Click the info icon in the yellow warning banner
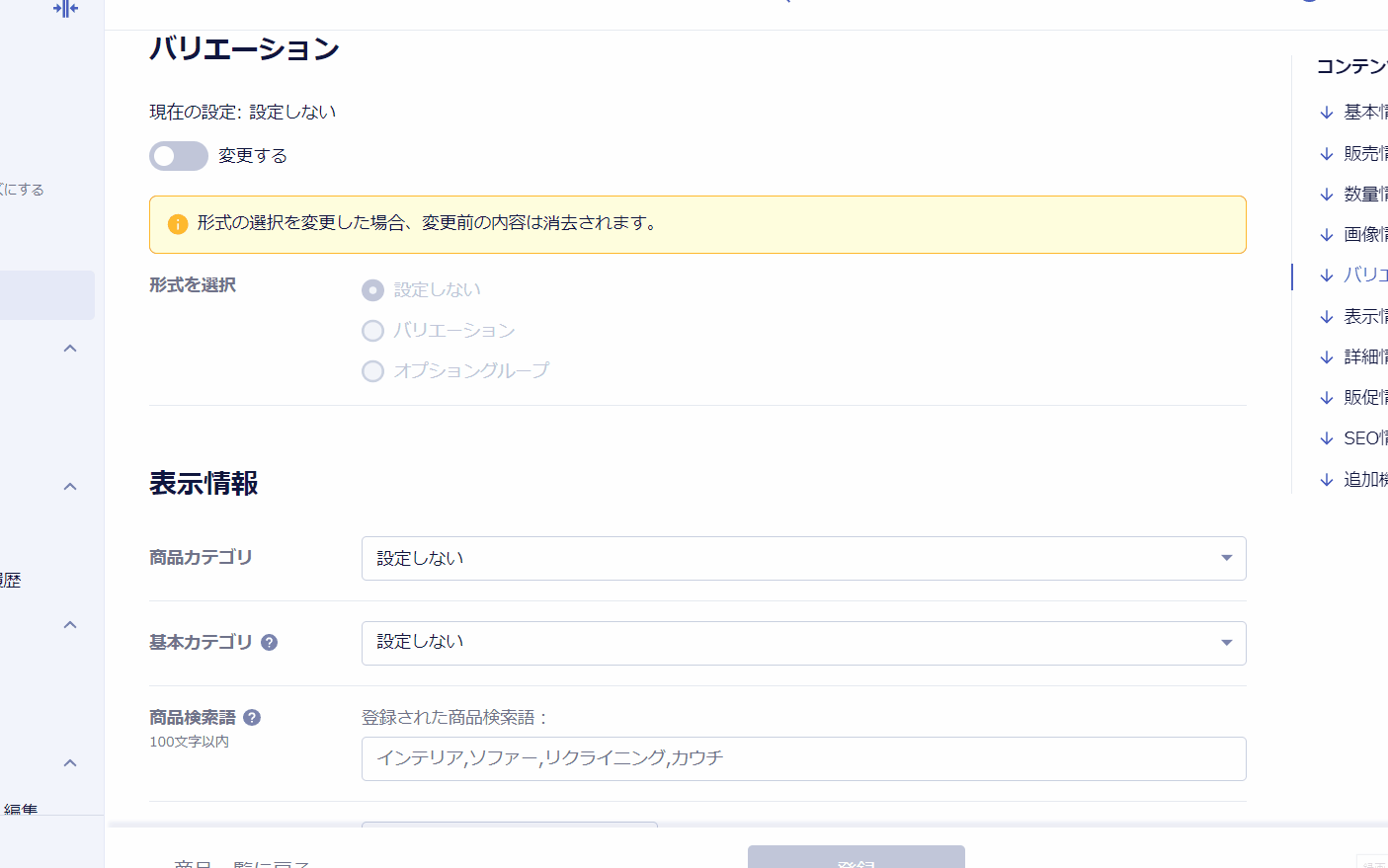This screenshot has width=1388, height=868. [x=178, y=224]
